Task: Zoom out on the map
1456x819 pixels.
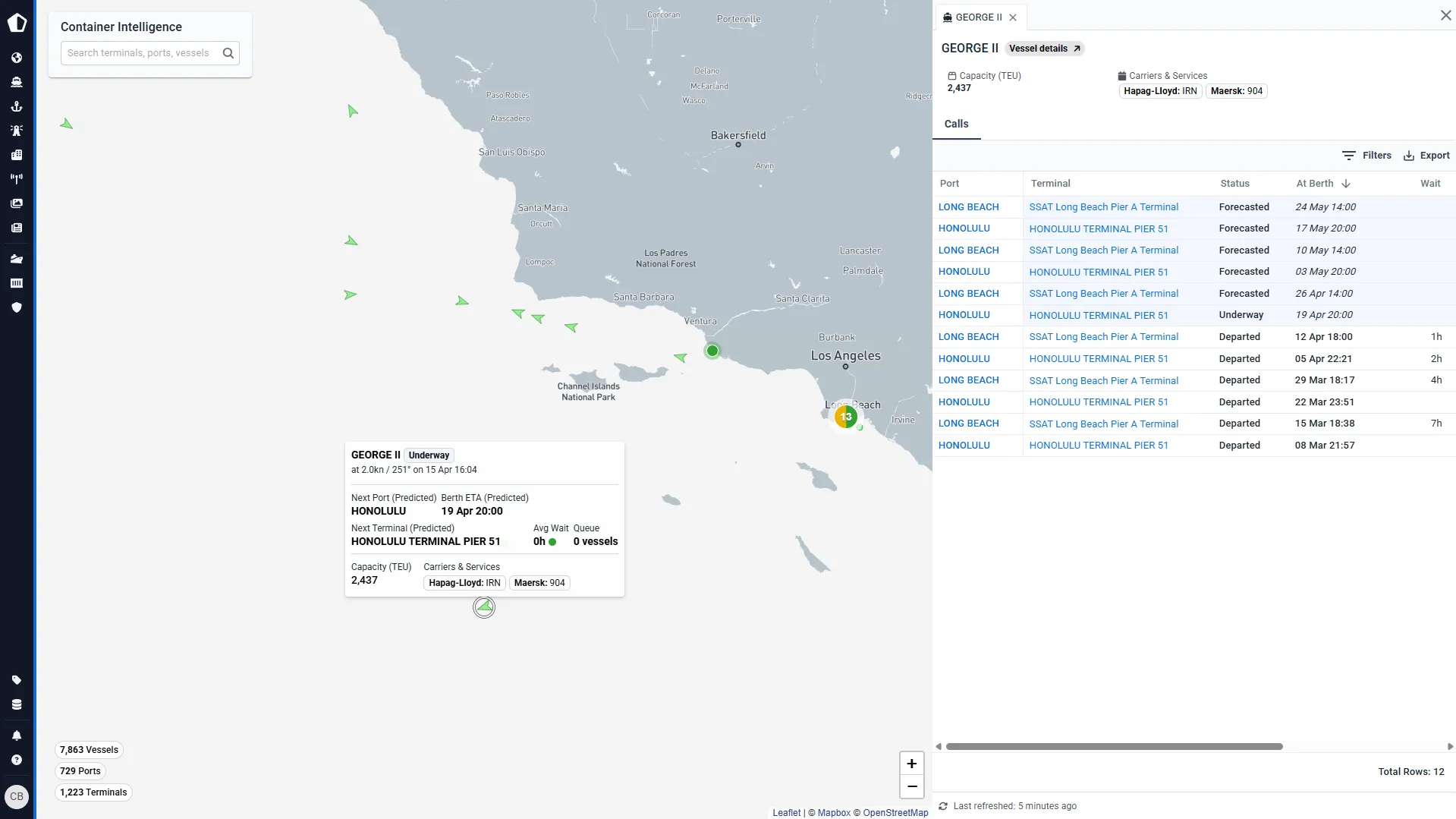Action: [x=912, y=787]
